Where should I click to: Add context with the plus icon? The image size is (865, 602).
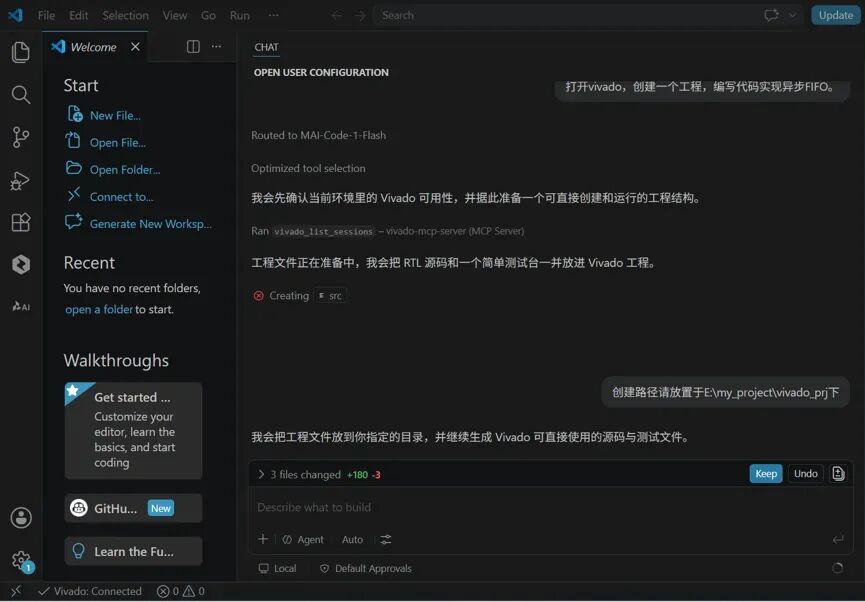[x=263, y=539]
